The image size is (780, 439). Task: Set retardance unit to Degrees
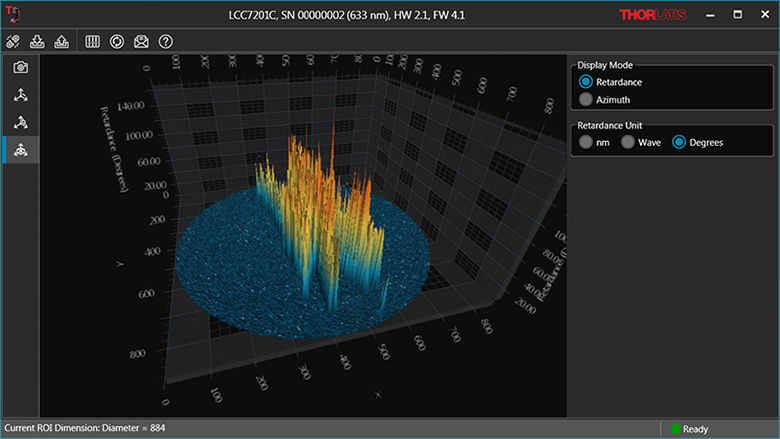(x=679, y=142)
